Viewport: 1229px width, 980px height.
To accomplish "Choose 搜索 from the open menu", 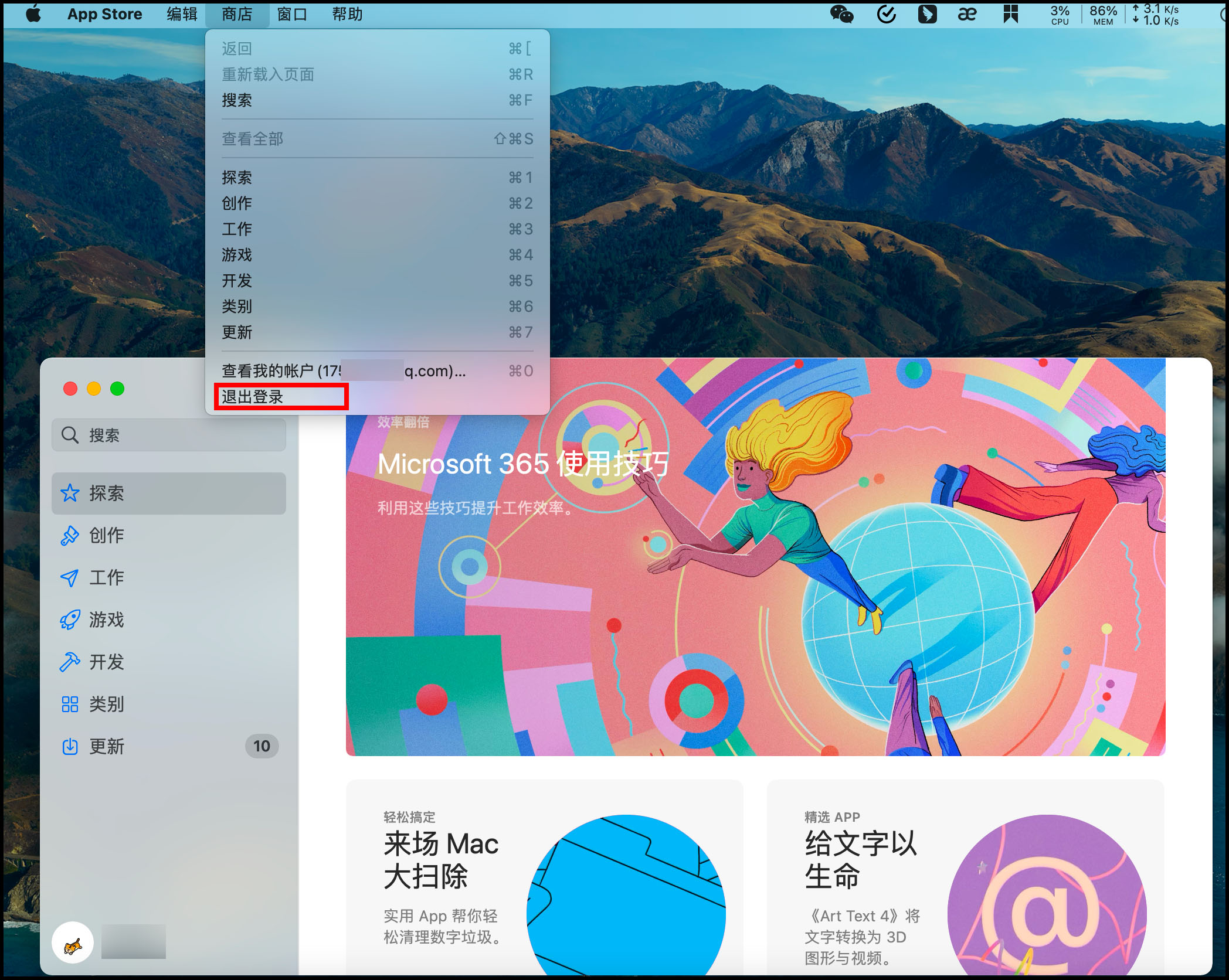I will tap(237, 100).
